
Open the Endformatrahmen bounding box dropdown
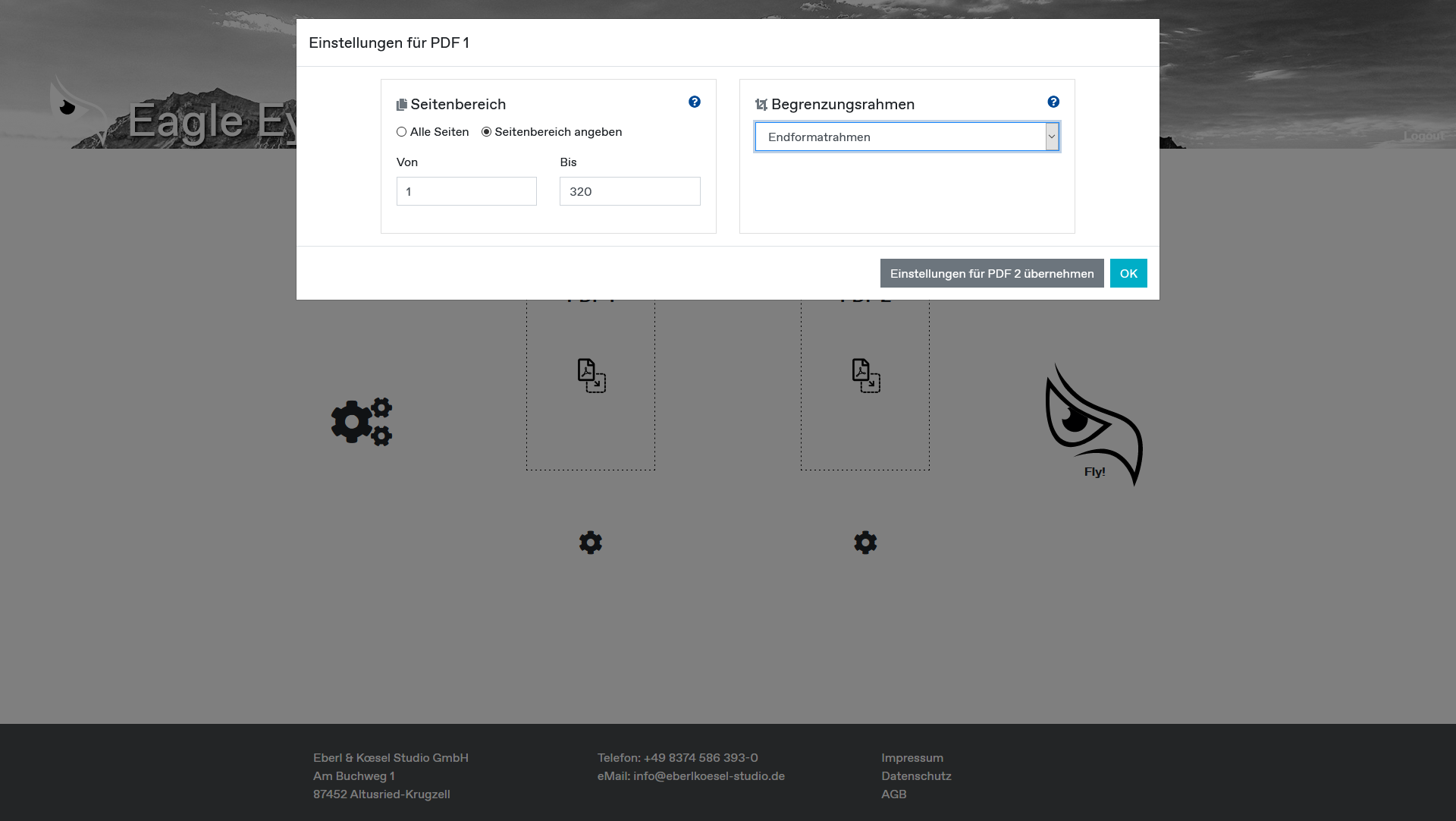point(907,137)
